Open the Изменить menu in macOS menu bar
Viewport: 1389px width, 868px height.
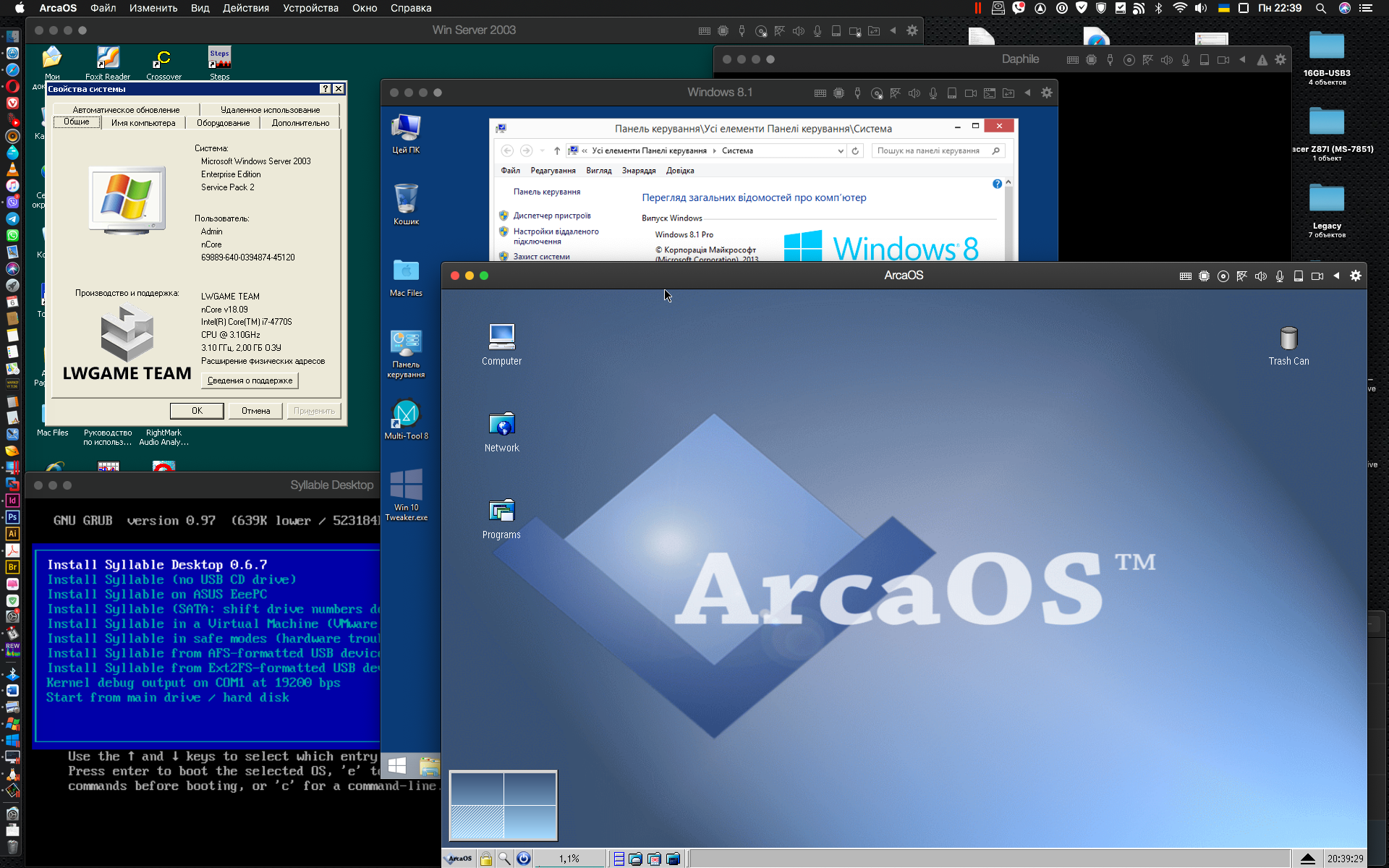[x=153, y=8]
